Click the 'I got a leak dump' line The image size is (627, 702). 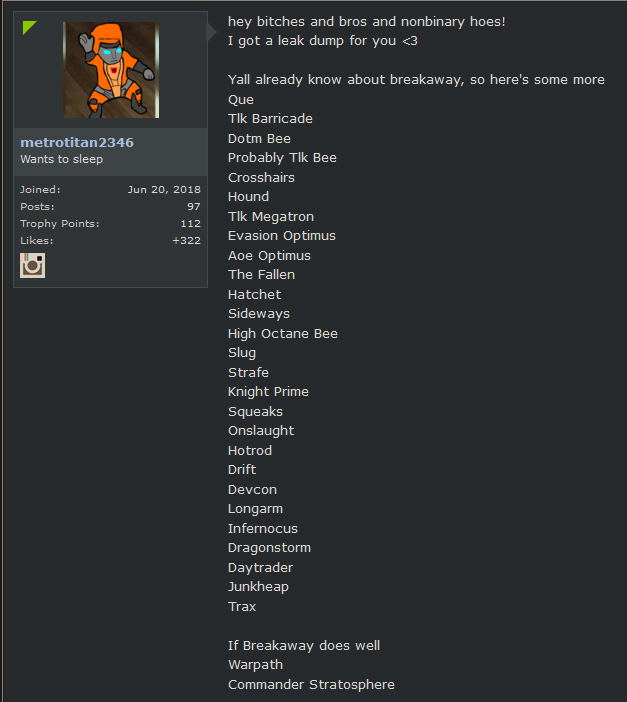click(322, 41)
